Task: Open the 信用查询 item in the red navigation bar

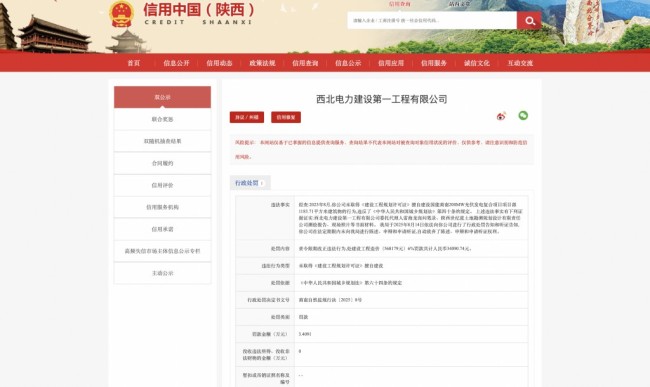Action: pos(305,63)
